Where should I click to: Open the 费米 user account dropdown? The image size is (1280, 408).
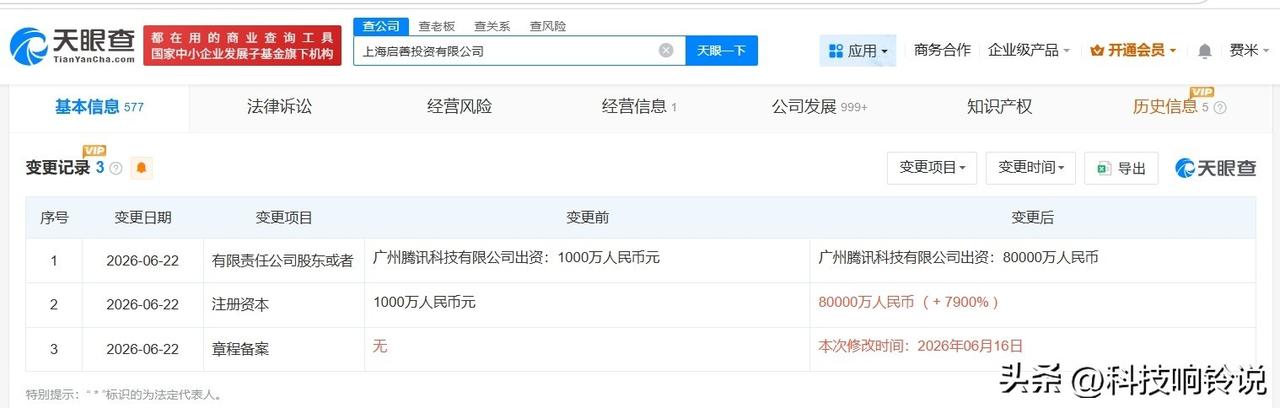click(x=1248, y=50)
